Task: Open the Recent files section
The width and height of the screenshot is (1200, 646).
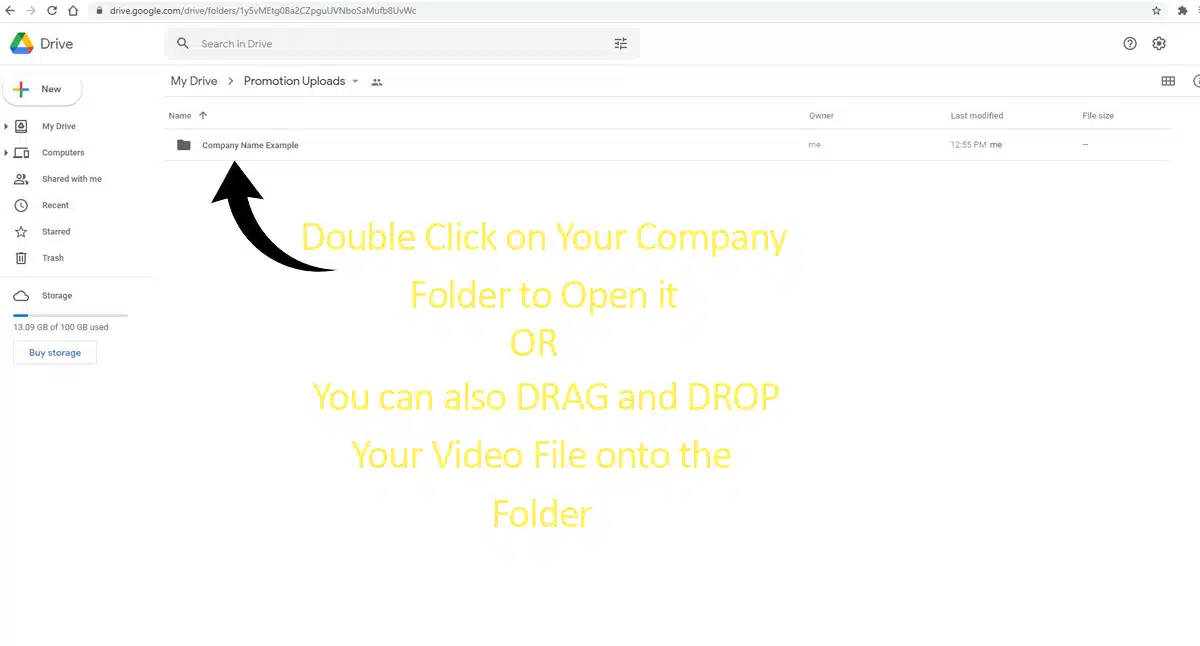Action: coord(55,205)
